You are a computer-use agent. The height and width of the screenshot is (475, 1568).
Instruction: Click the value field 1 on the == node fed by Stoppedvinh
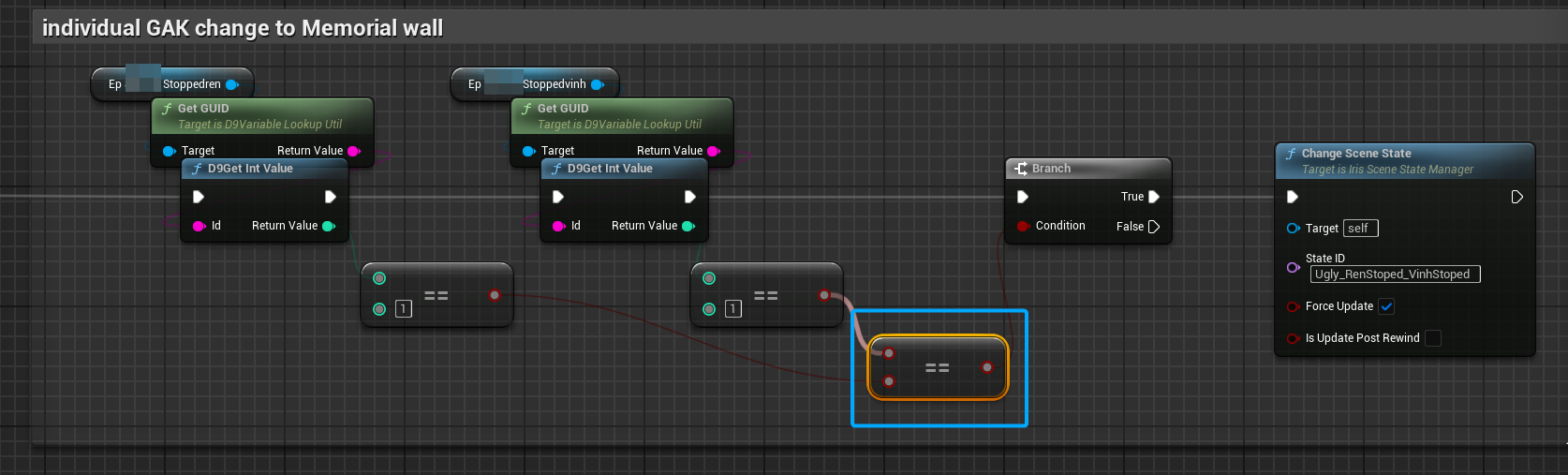click(733, 309)
